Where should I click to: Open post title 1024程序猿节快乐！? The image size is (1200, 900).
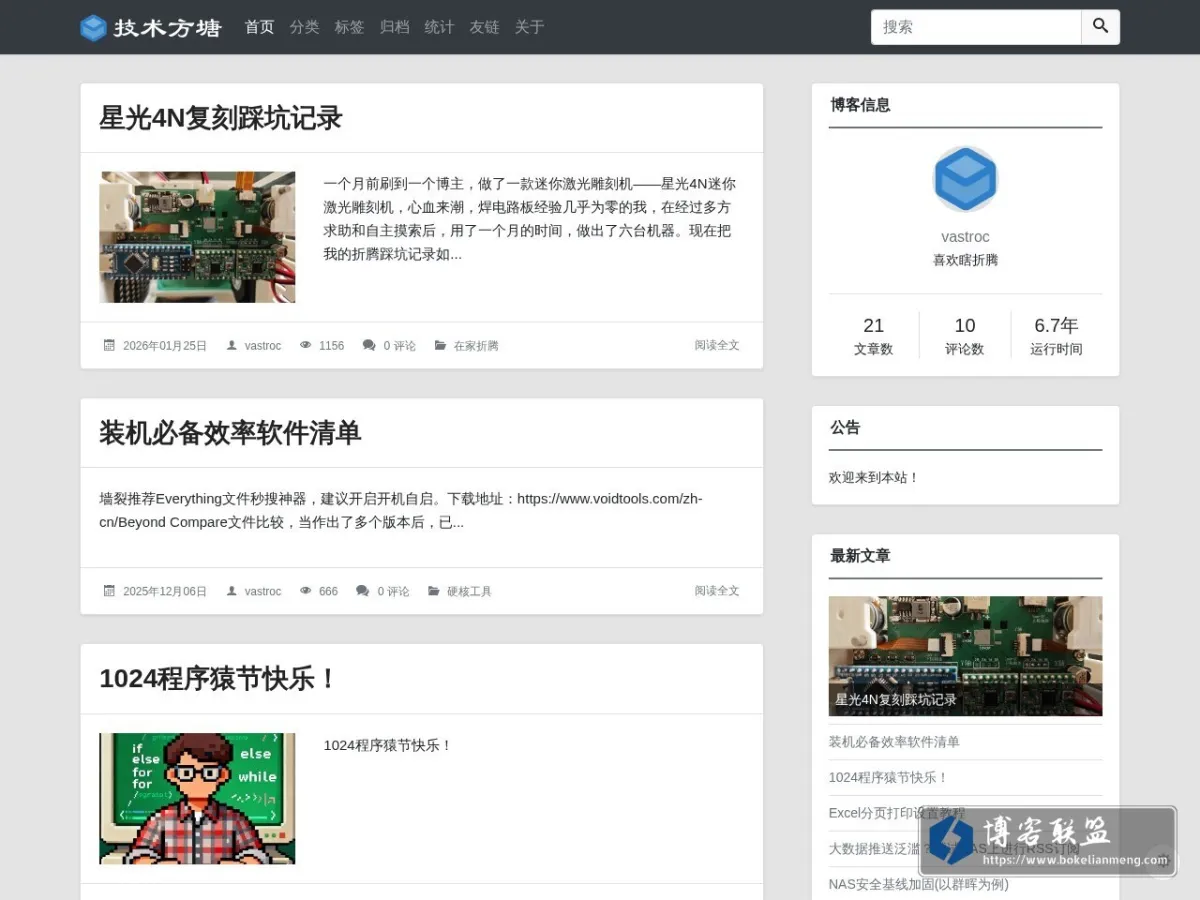point(219,679)
